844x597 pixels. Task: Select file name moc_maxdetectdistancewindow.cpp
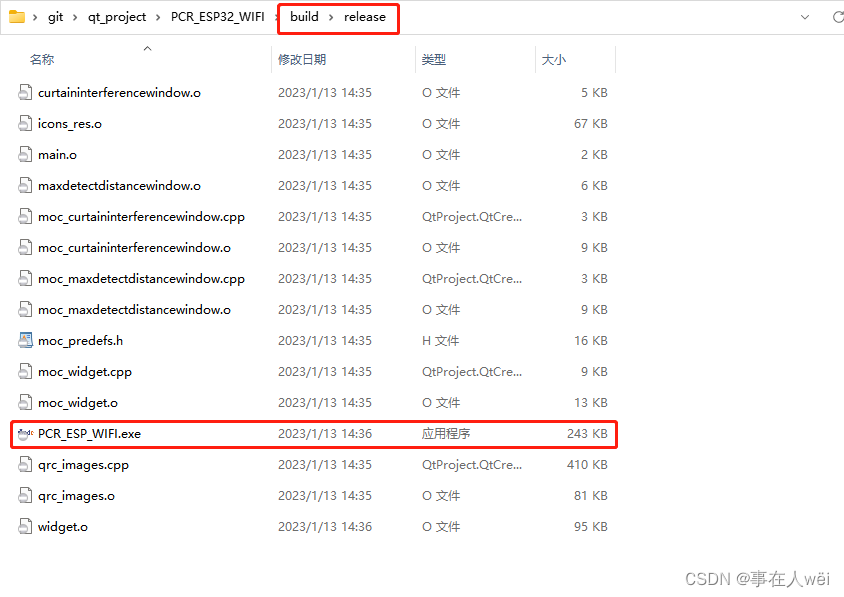tap(141, 279)
